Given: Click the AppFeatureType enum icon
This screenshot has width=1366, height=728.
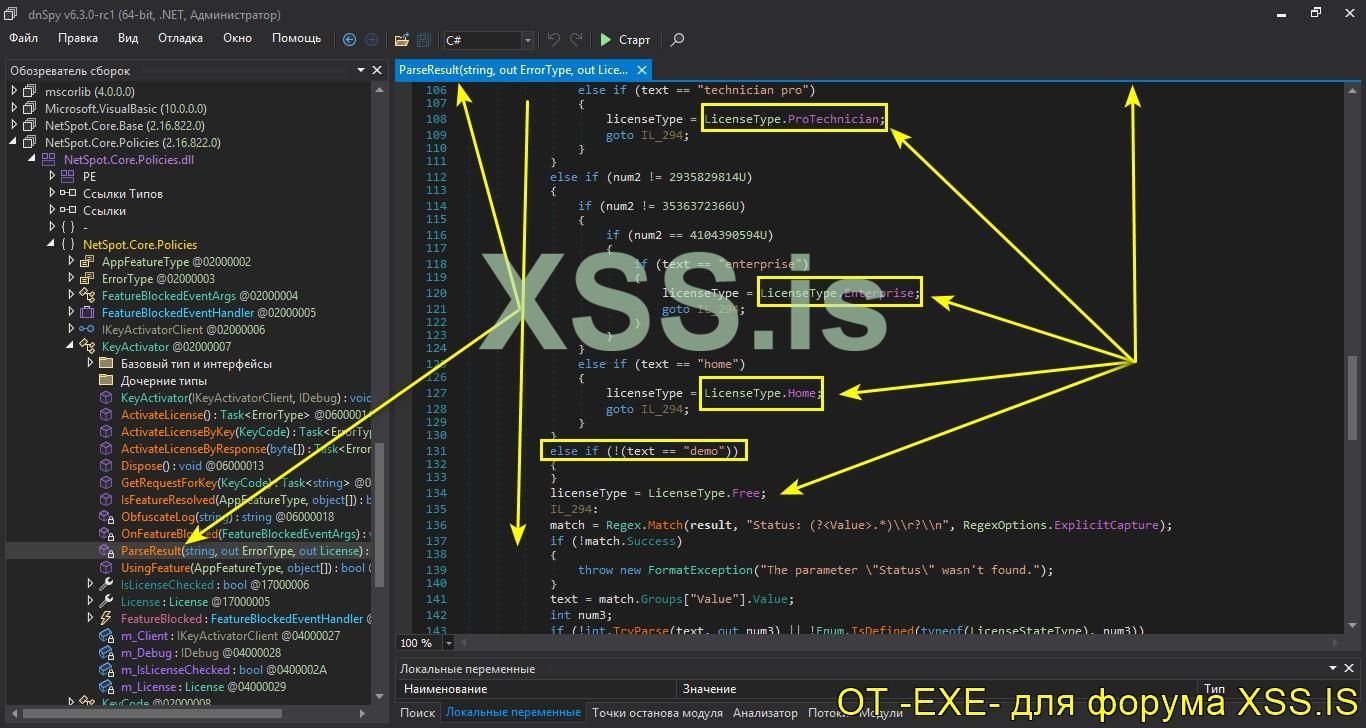Looking at the screenshot, I should tap(86, 262).
